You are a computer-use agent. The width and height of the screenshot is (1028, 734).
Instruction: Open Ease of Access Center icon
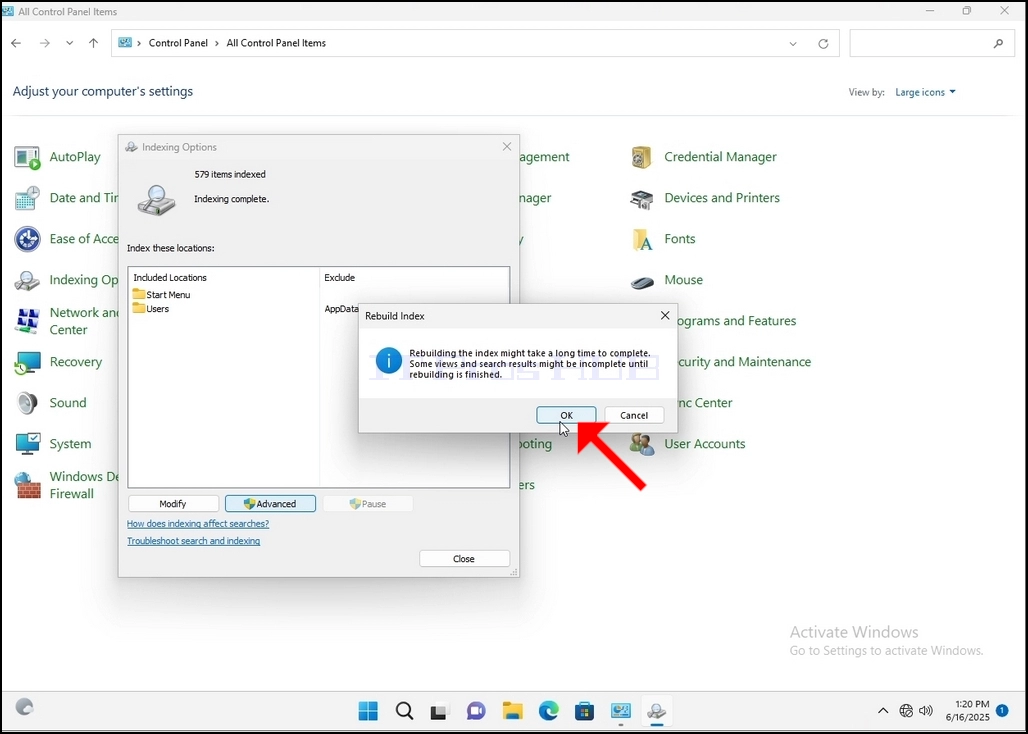coord(27,239)
